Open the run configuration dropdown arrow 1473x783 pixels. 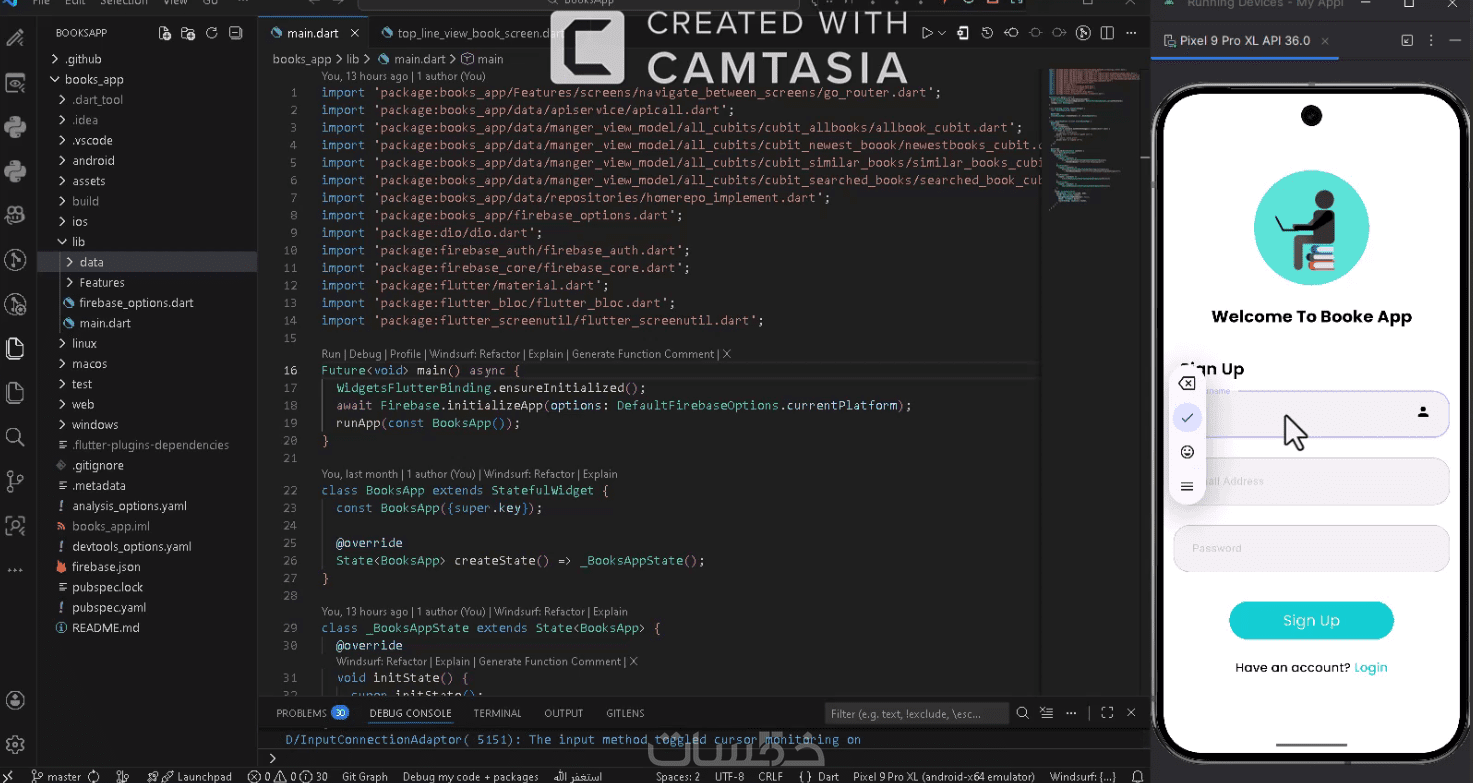[942, 33]
